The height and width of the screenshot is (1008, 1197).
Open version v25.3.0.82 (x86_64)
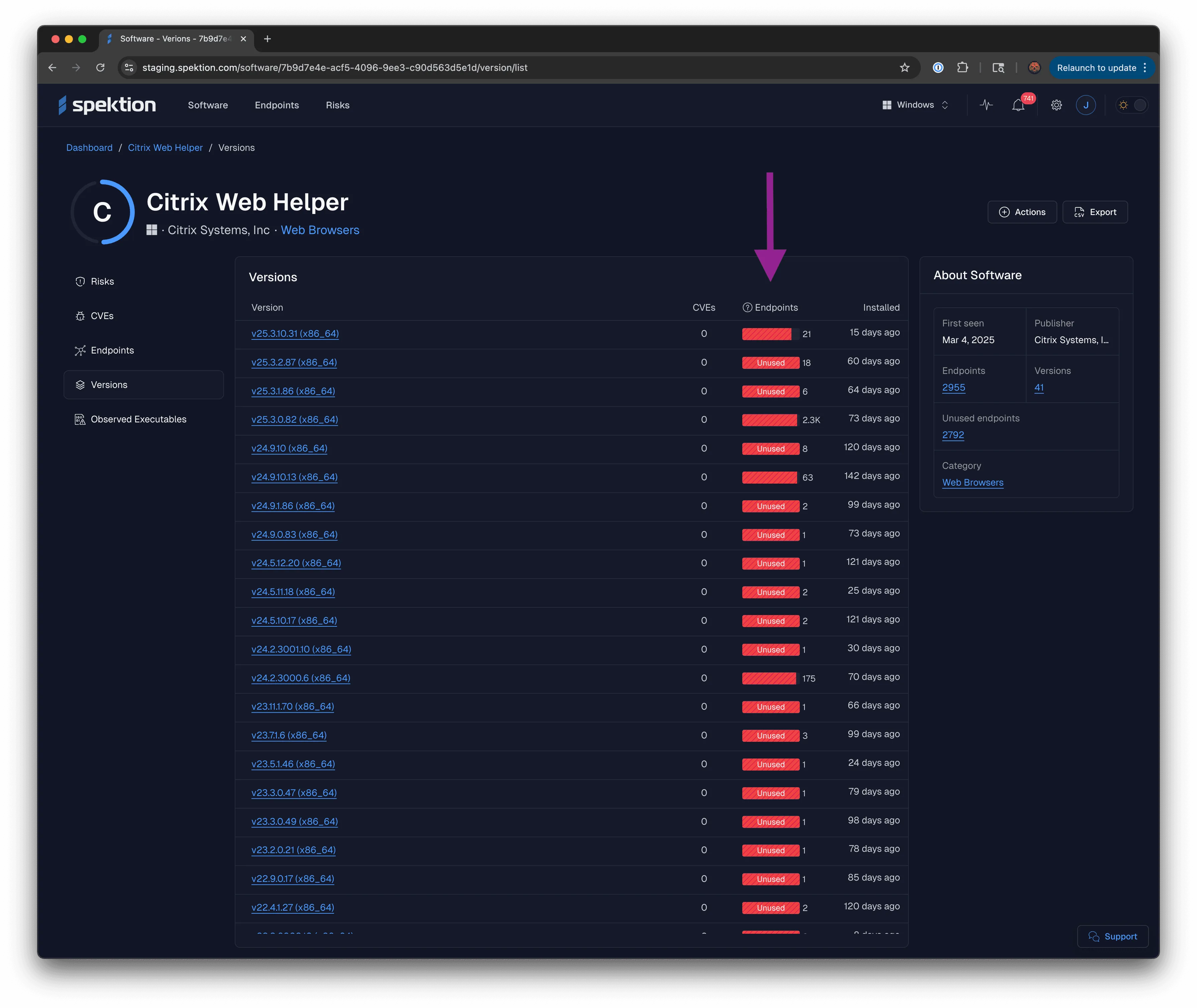pyautogui.click(x=295, y=419)
